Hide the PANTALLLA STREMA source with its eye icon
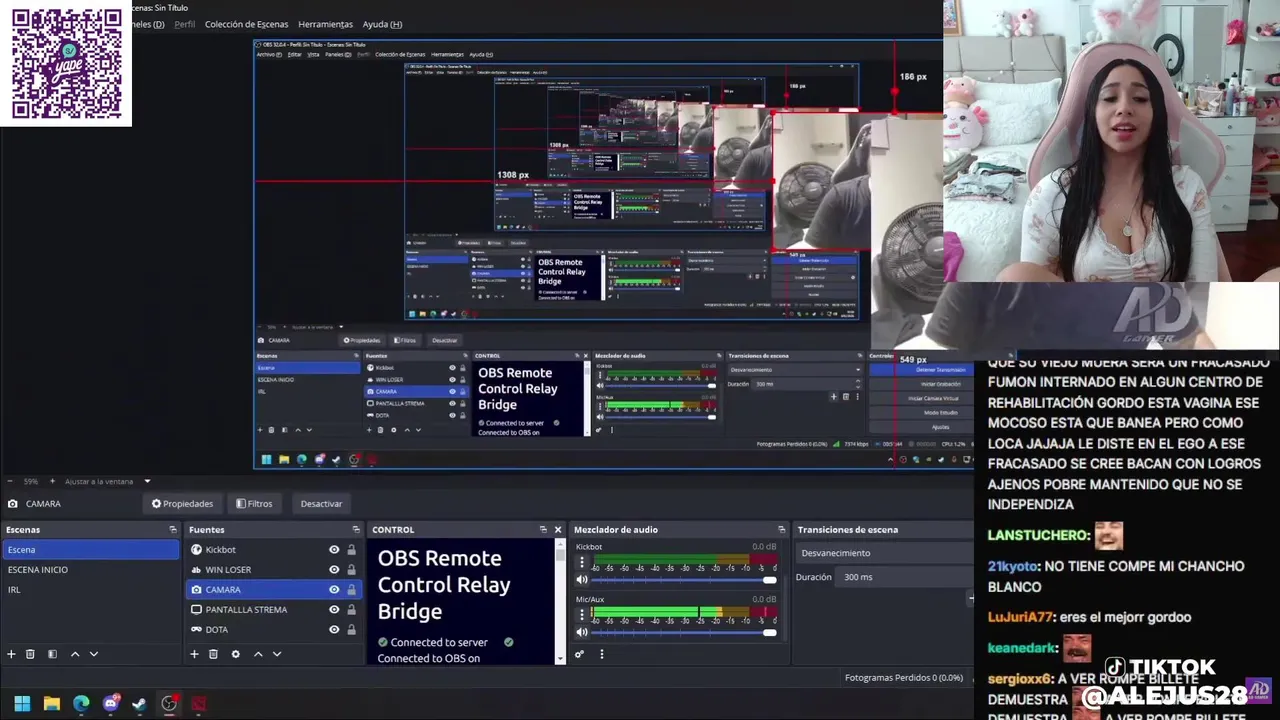Viewport: 1280px width, 720px height. click(334, 610)
